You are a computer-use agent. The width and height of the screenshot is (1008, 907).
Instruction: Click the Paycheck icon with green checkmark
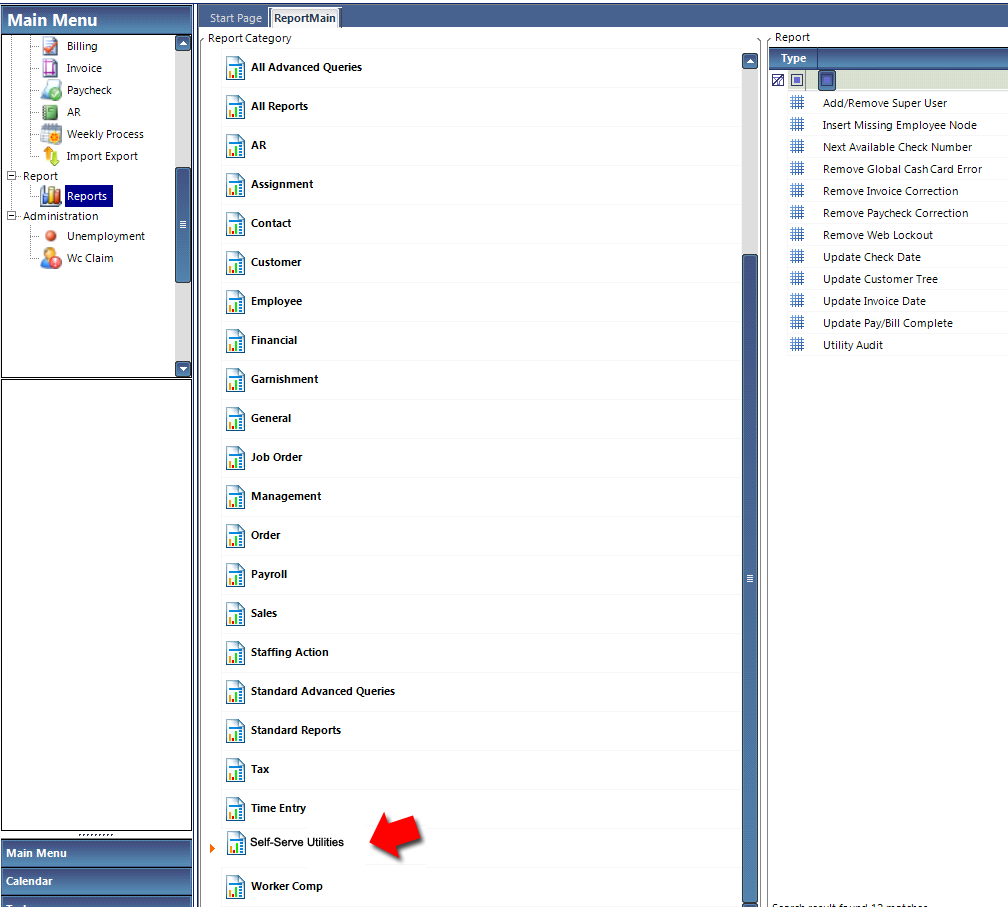51,90
